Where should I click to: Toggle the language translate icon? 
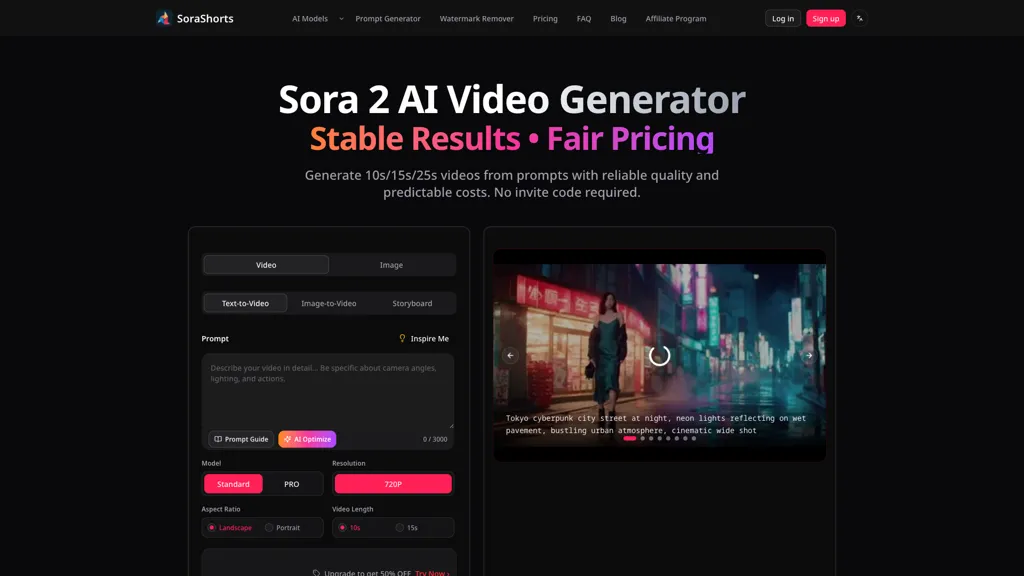pos(860,18)
